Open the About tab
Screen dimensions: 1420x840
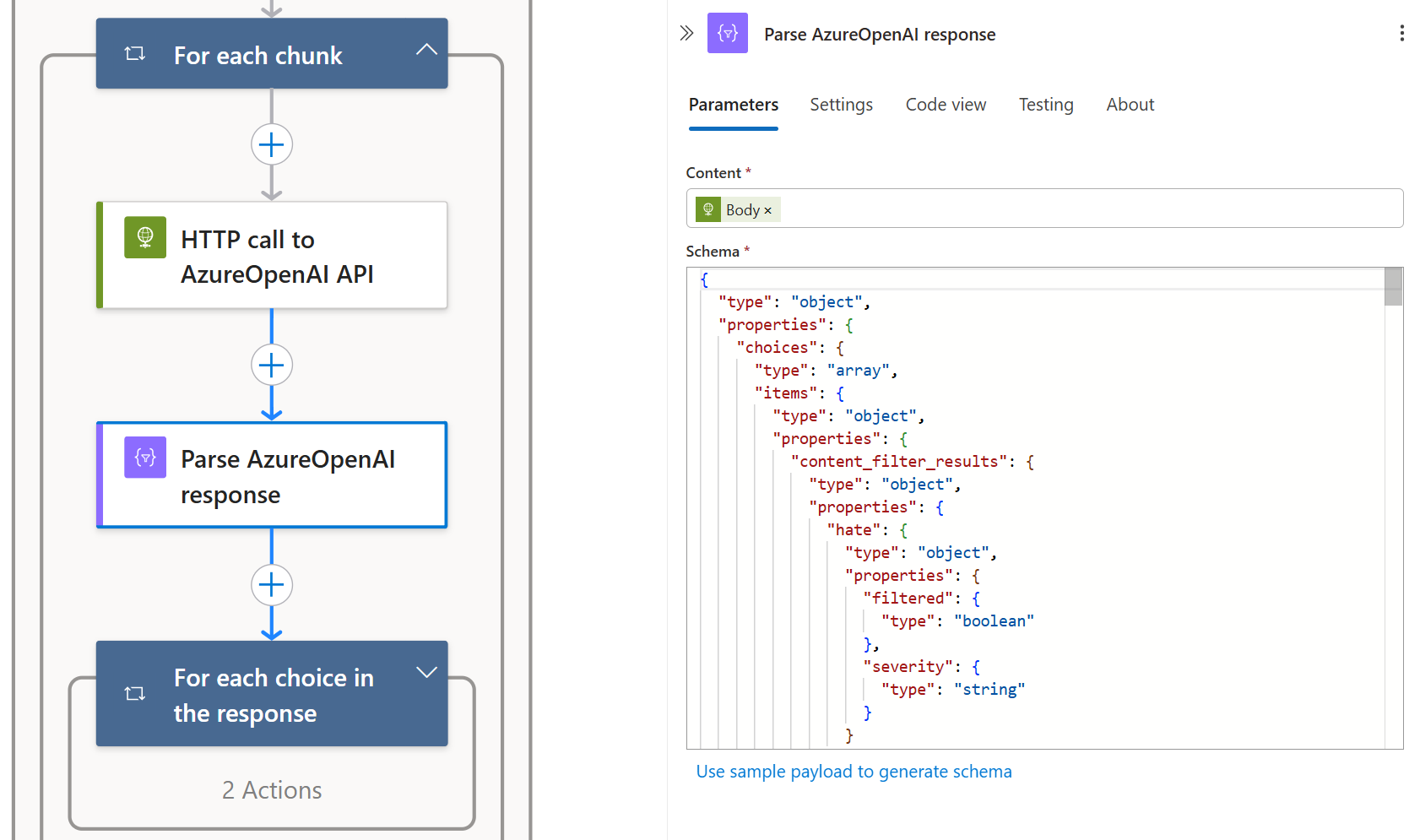coord(1130,105)
